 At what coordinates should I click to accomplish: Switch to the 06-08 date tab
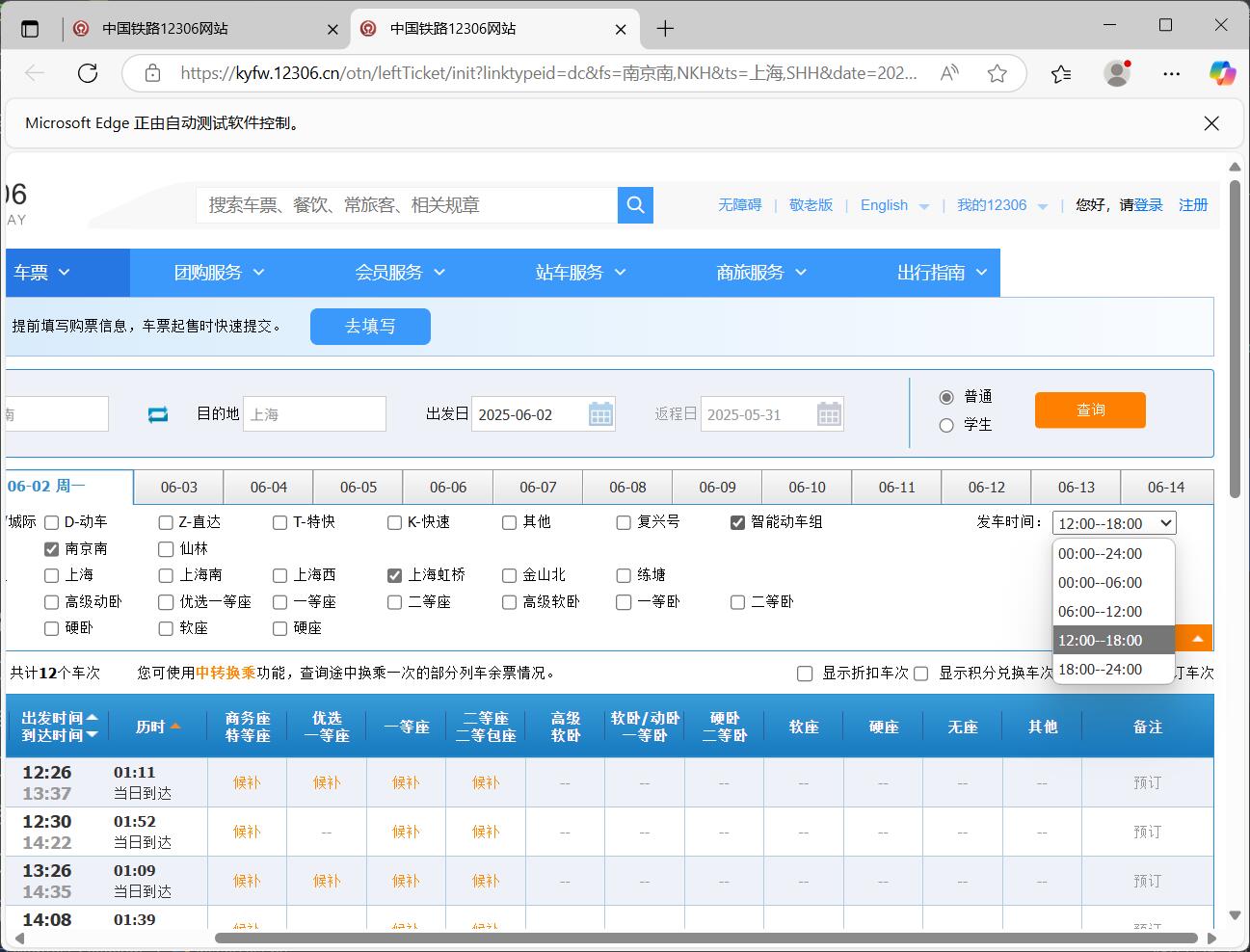tap(627, 488)
